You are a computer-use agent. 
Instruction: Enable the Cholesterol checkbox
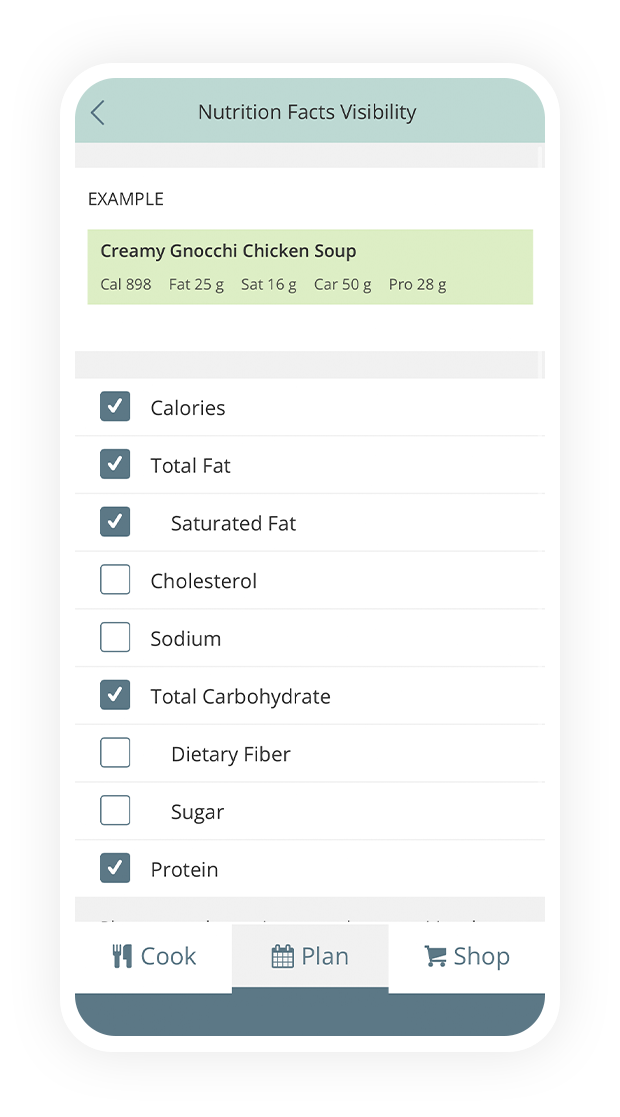point(115,580)
